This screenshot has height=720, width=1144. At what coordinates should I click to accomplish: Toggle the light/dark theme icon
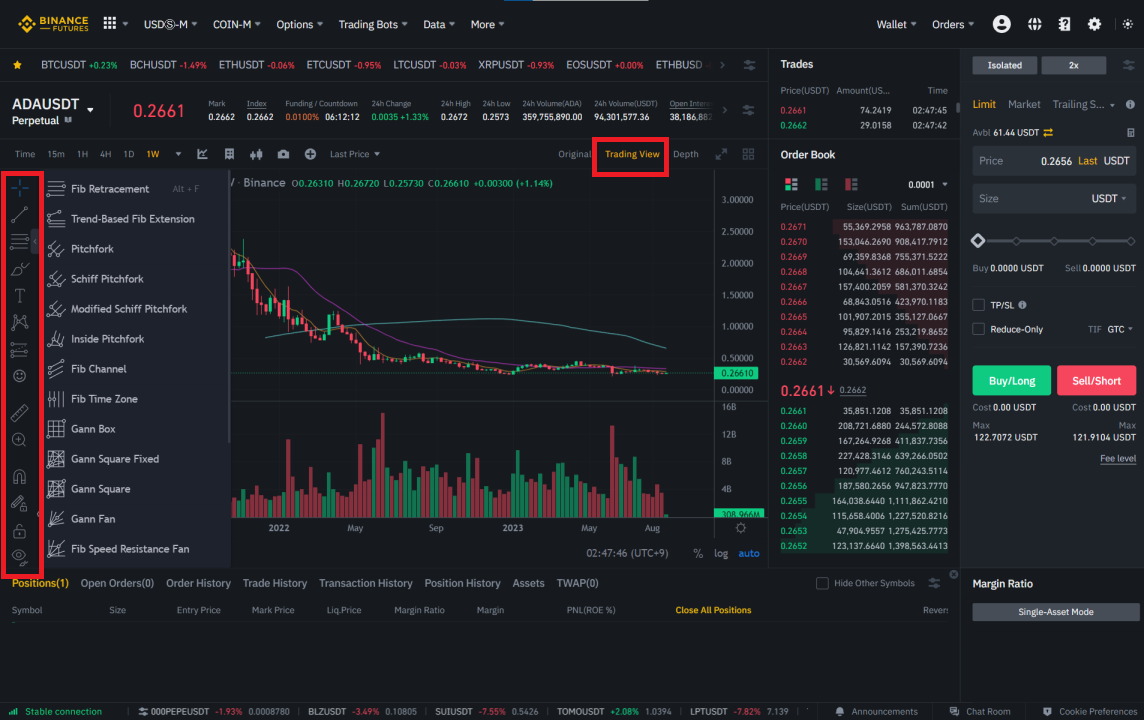pyautogui.click(x=1128, y=24)
